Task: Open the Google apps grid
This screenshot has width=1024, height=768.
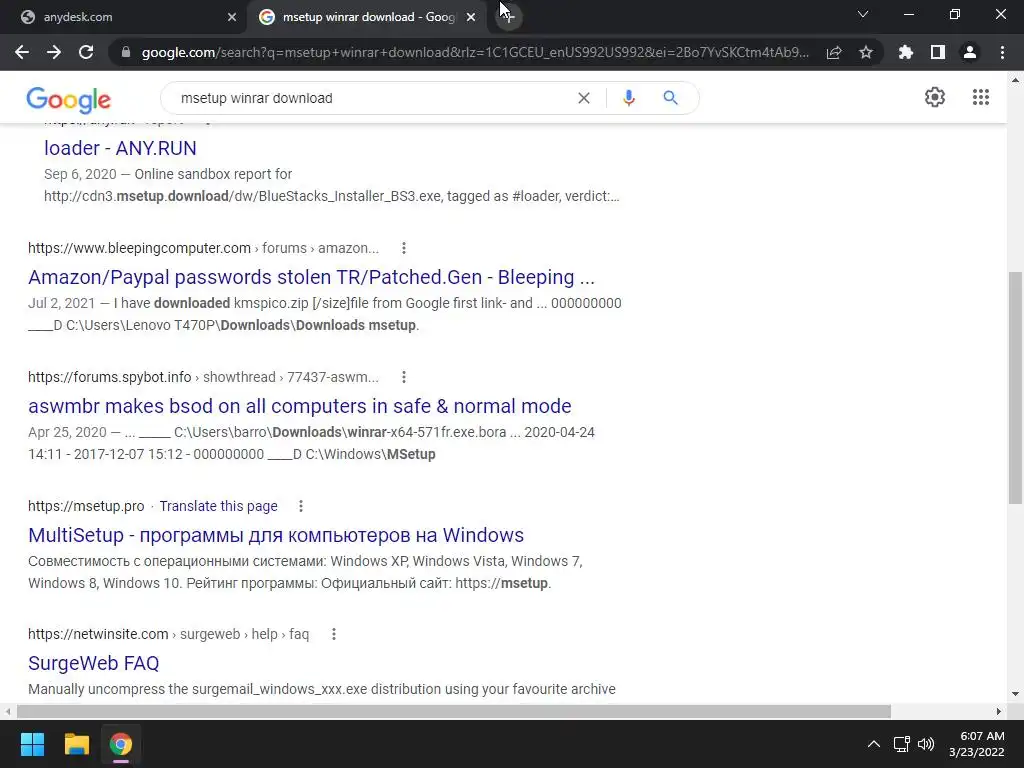Action: coord(980,97)
